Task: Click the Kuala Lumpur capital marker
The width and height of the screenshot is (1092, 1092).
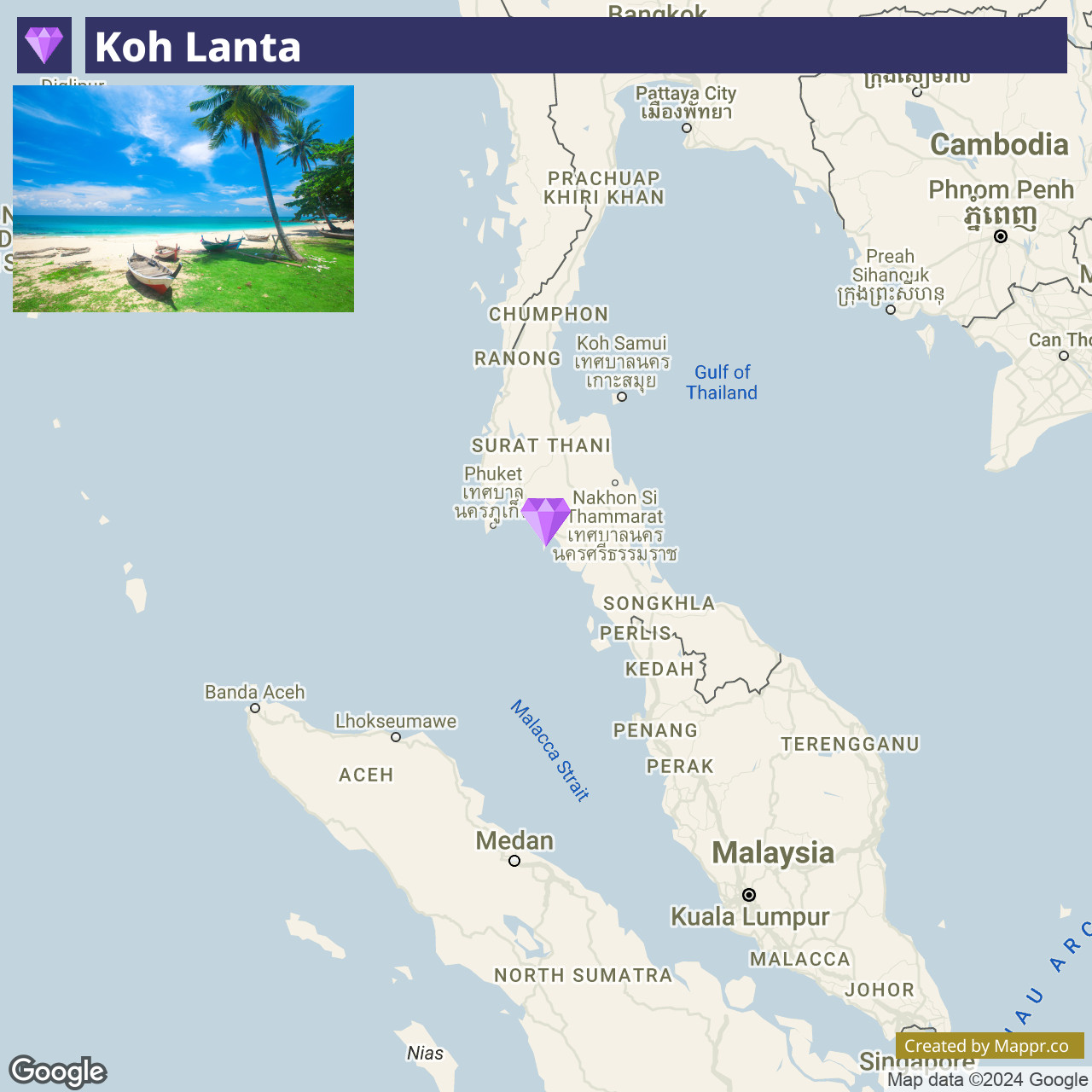Action: tap(749, 895)
